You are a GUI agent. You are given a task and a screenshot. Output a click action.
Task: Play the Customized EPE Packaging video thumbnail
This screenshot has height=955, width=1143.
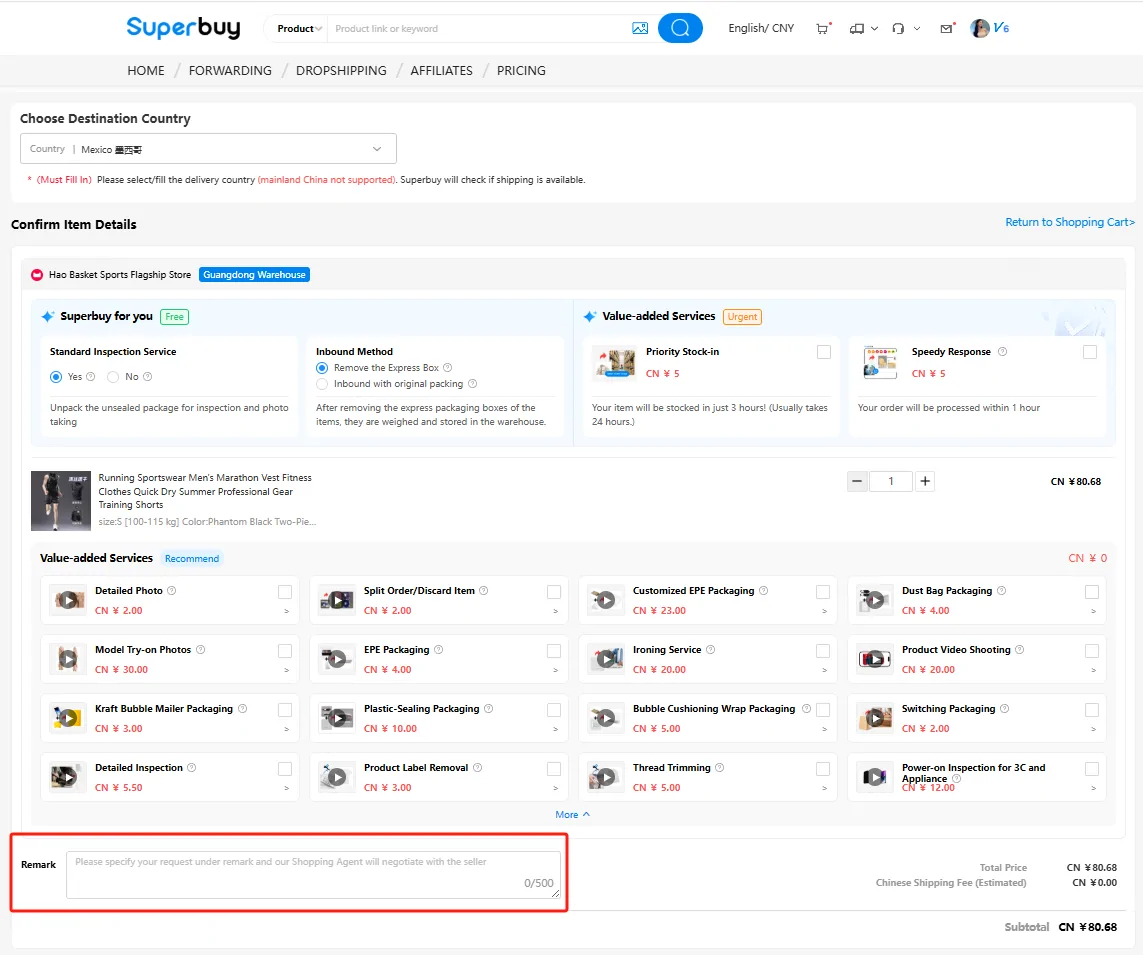pos(606,600)
